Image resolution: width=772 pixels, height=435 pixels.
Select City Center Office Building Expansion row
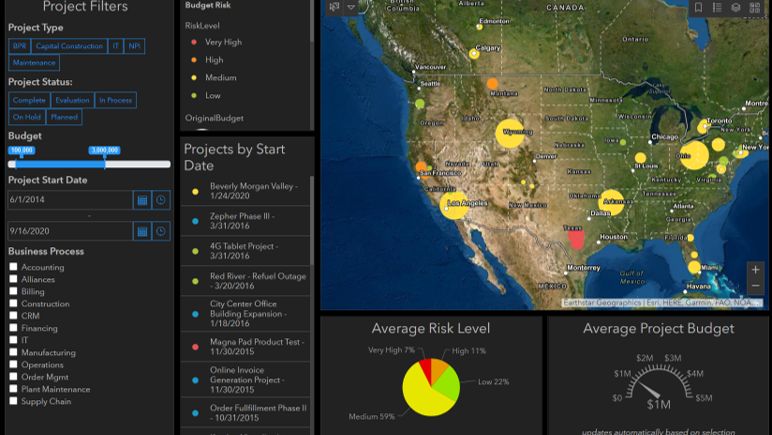tap(245, 313)
